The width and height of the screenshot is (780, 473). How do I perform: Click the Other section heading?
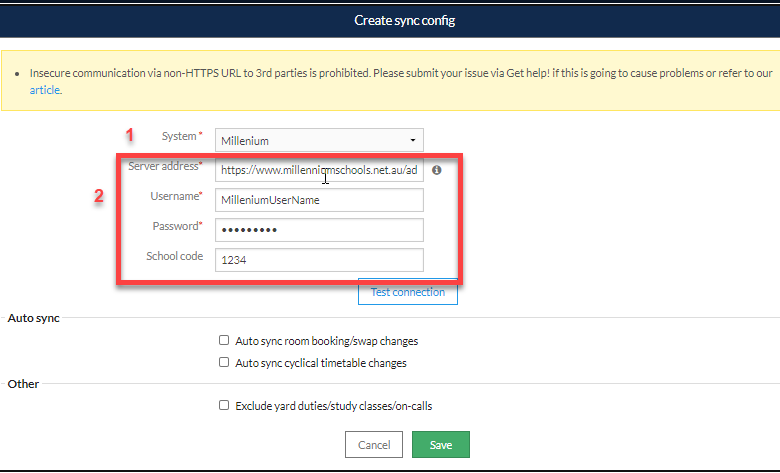pos(23,384)
